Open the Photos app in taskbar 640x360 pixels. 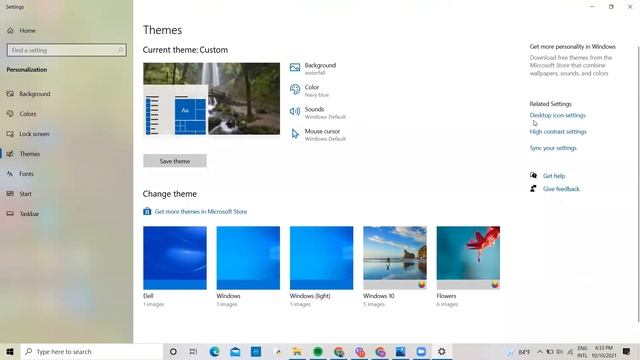pos(400,351)
